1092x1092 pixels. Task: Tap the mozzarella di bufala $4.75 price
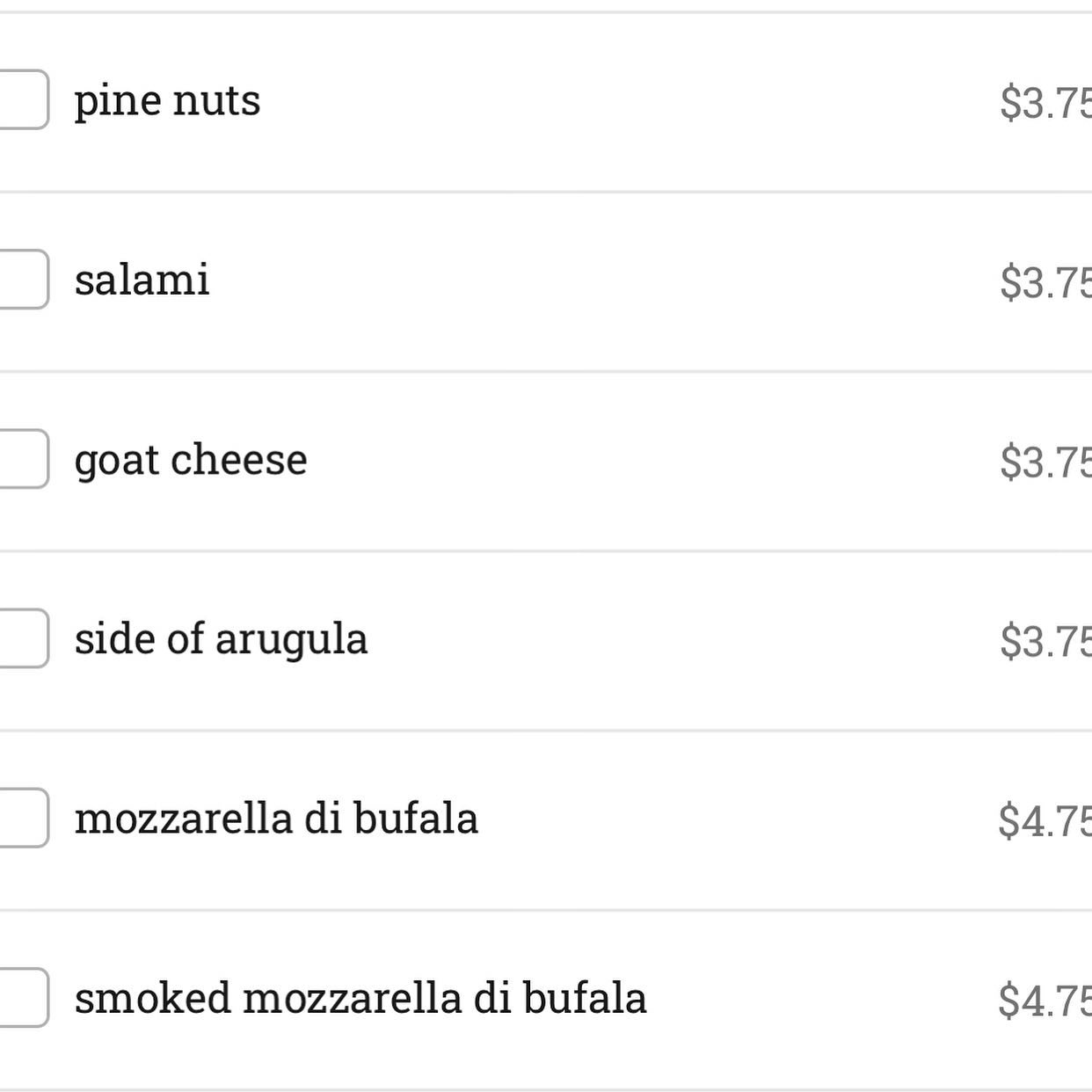tap(1045, 820)
